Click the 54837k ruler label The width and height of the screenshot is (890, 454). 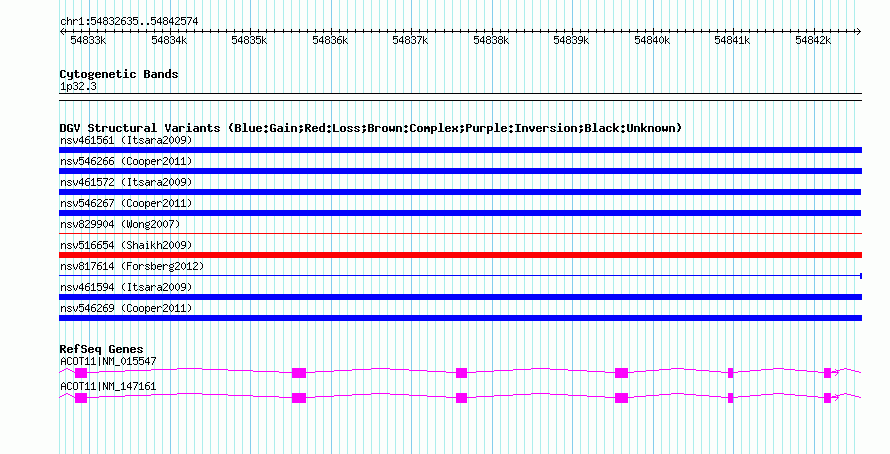click(410, 40)
